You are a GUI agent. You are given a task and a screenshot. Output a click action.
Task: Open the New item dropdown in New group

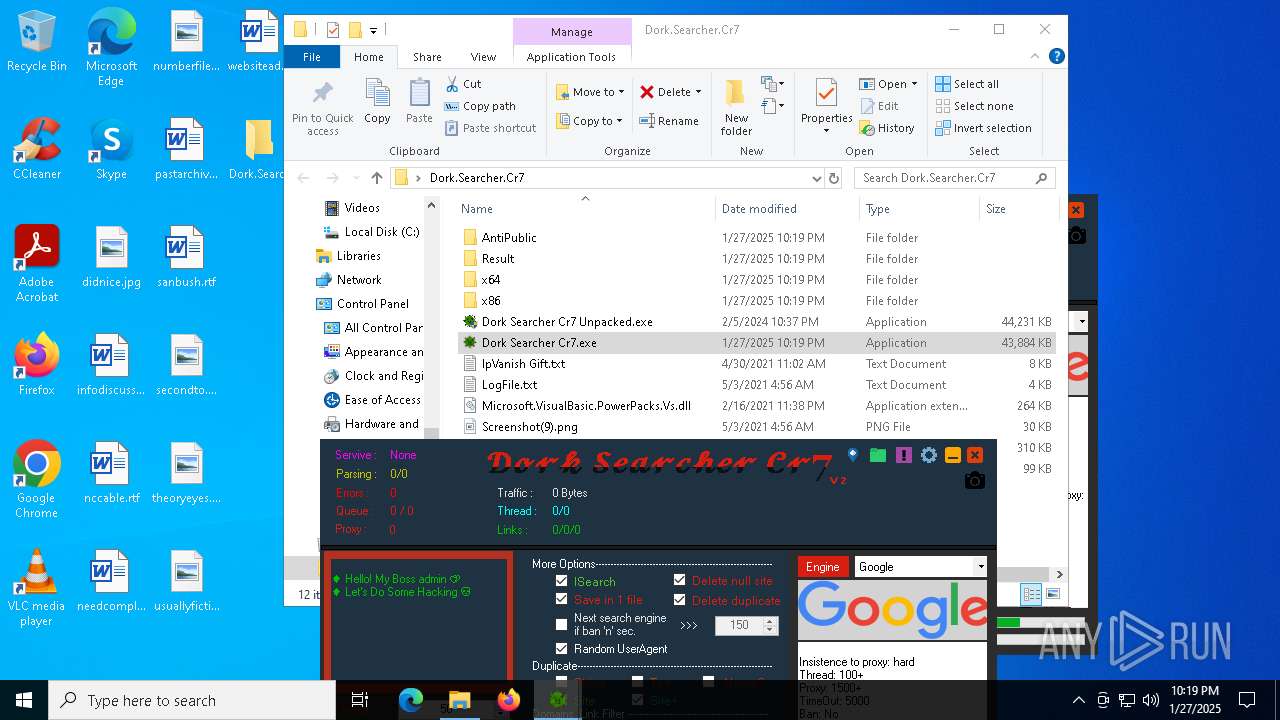(771, 84)
